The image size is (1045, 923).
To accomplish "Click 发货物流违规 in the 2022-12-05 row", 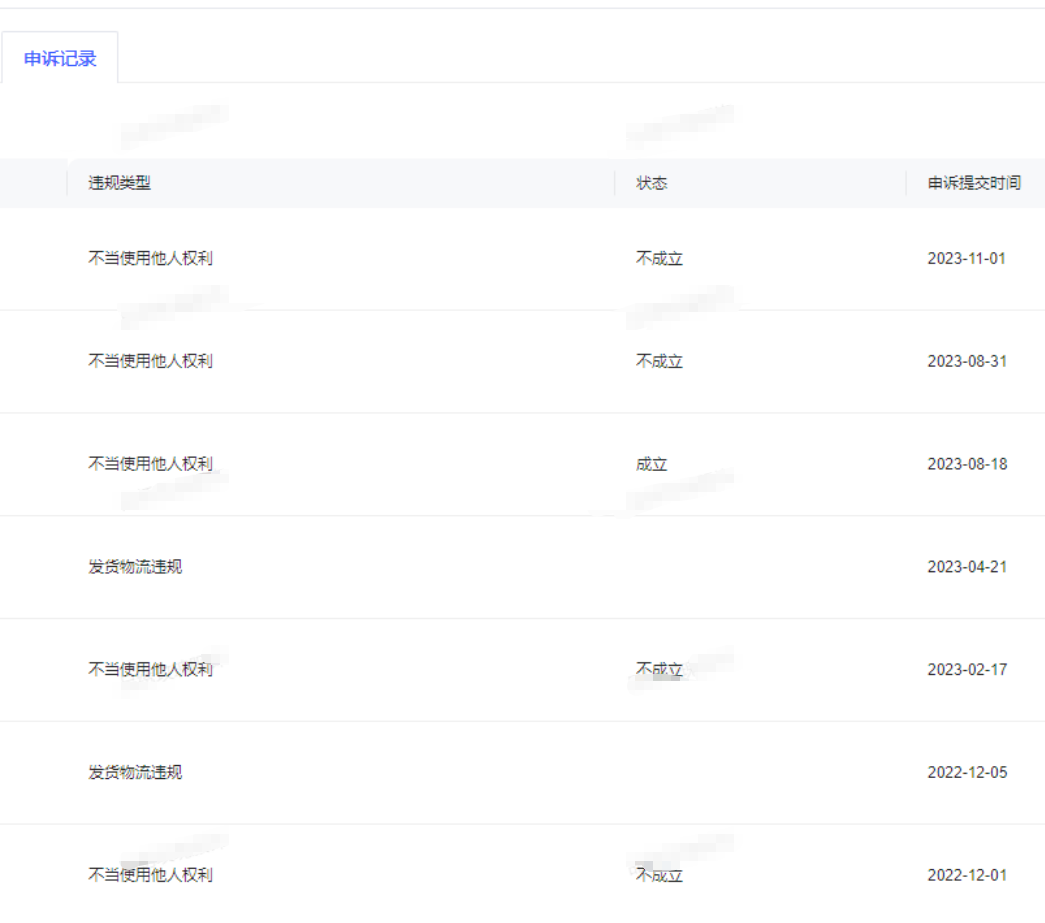I will [x=135, y=773].
